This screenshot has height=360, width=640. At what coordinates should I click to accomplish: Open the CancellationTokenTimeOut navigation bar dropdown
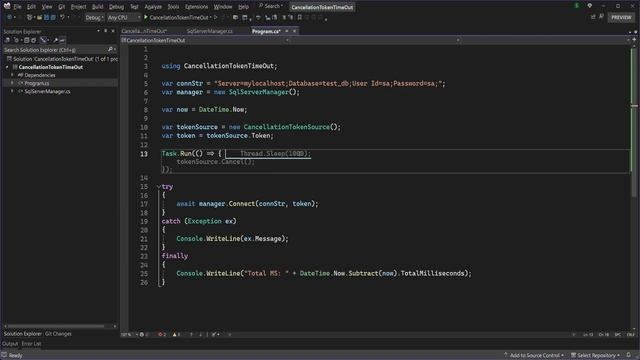pyautogui.click(x=205, y=40)
